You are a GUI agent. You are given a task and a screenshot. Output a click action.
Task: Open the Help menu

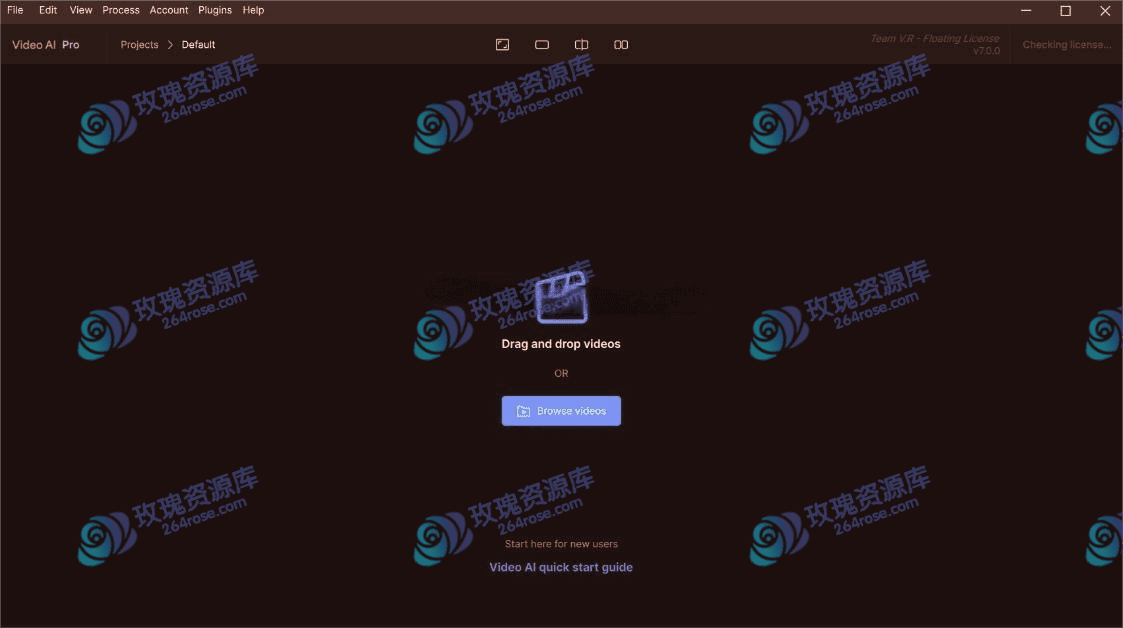(254, 10)
